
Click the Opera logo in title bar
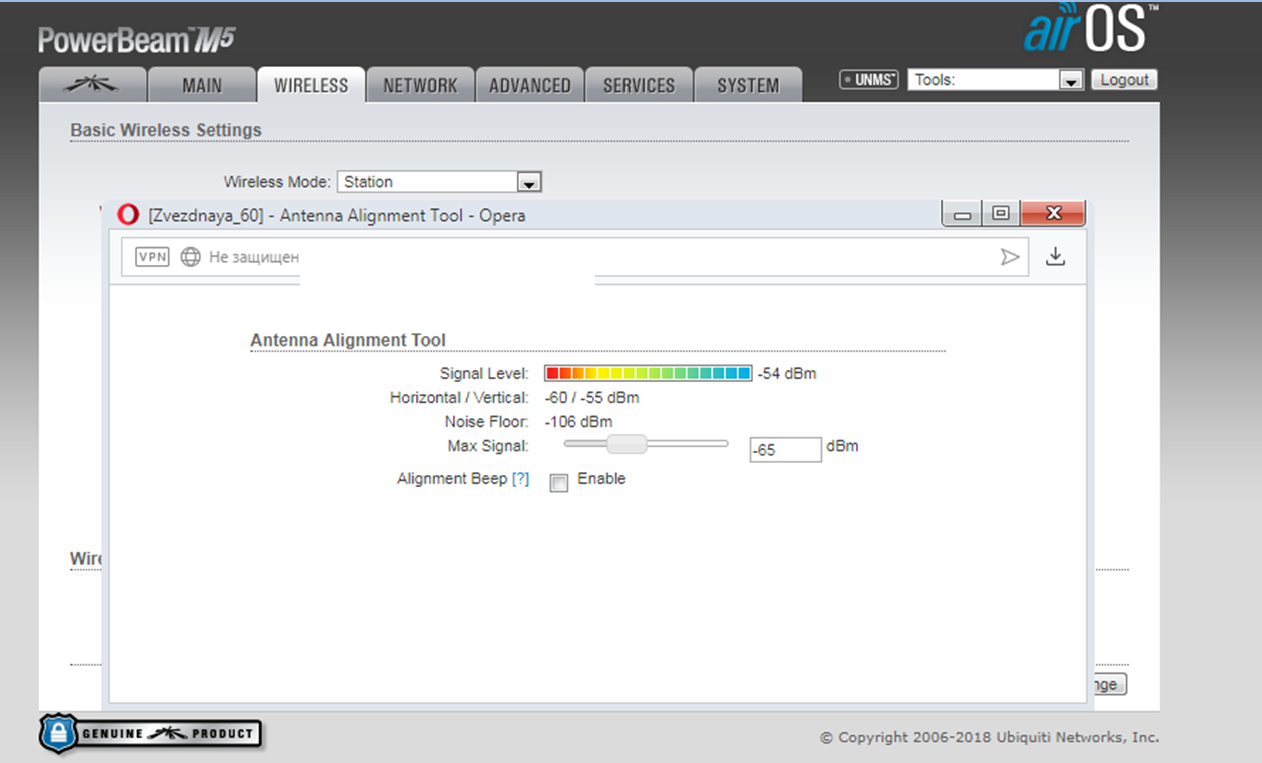click(128, 215)
